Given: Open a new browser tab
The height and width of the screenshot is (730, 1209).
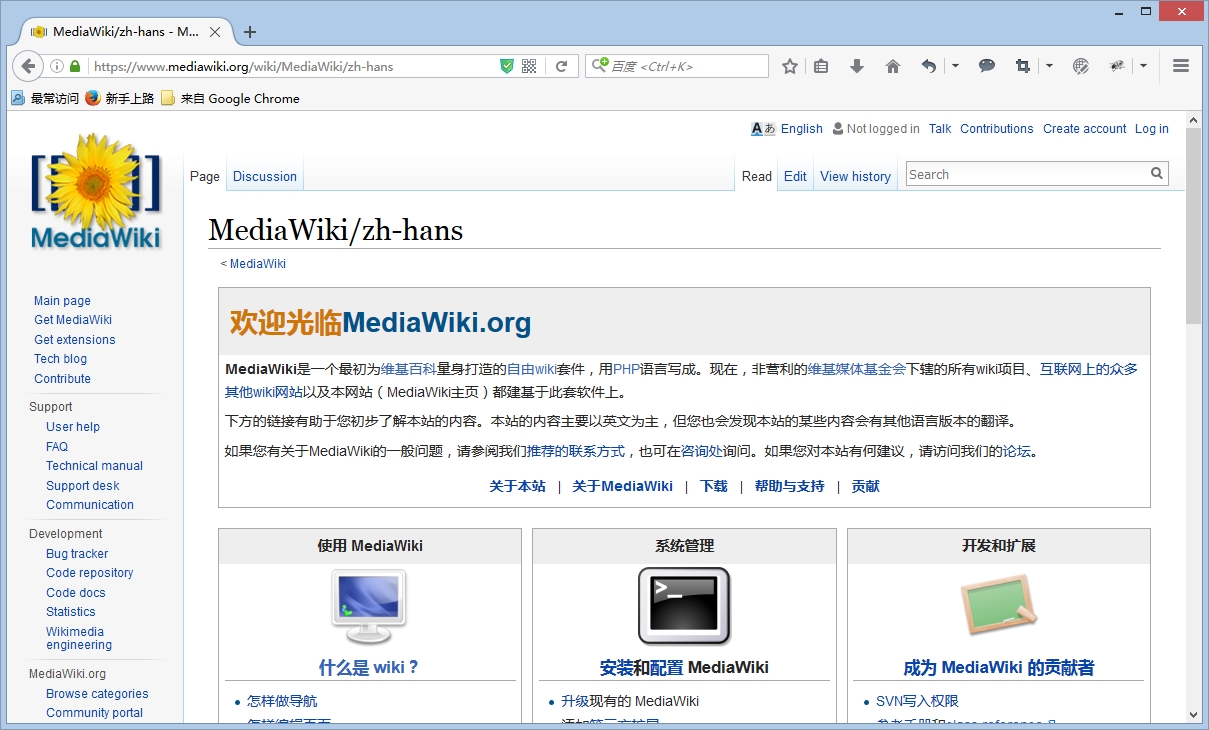Looking at the screenshot, I should click(x=250, y=32).
